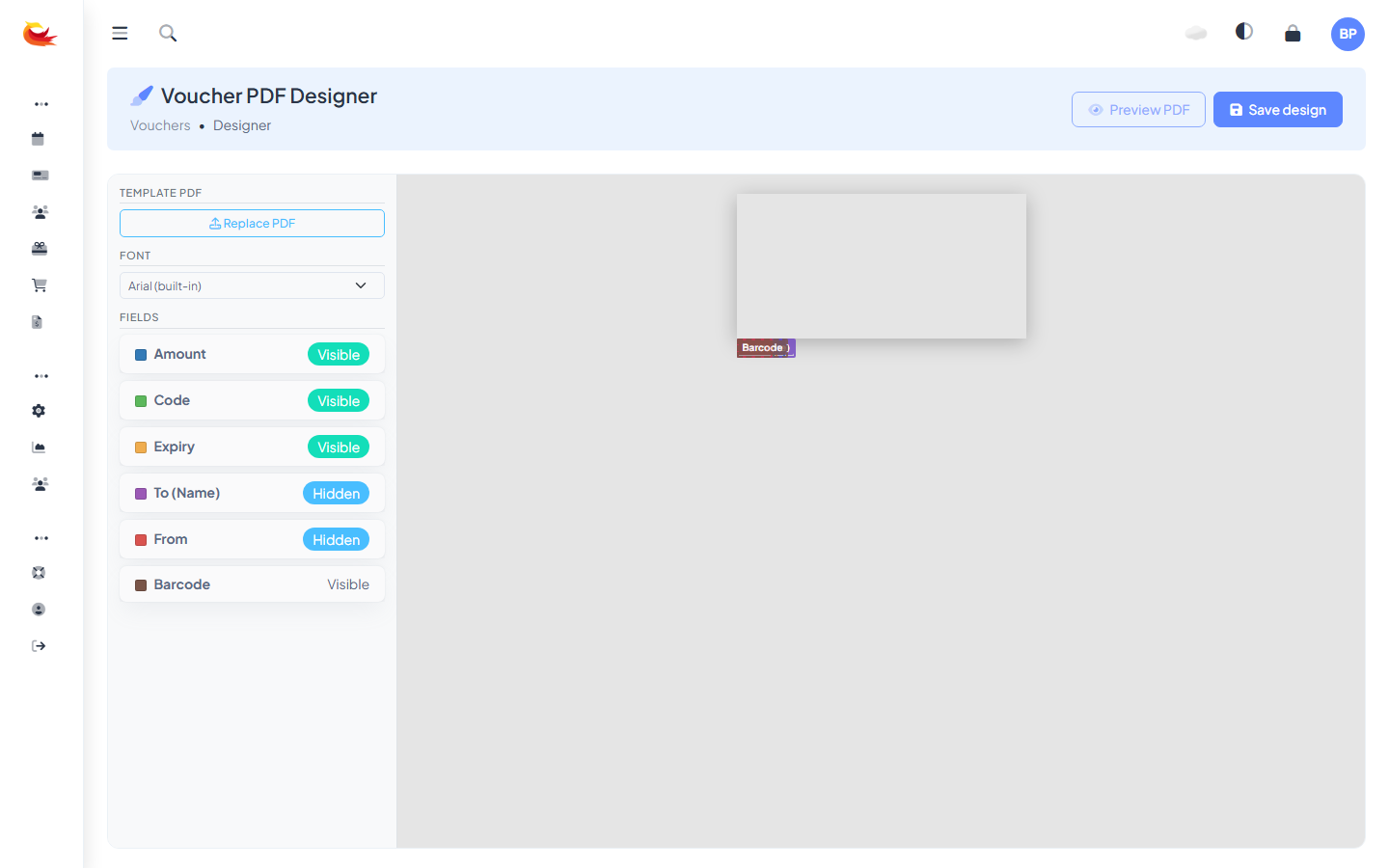Open the people icon above the gift icon

click(x=40, y=212)
